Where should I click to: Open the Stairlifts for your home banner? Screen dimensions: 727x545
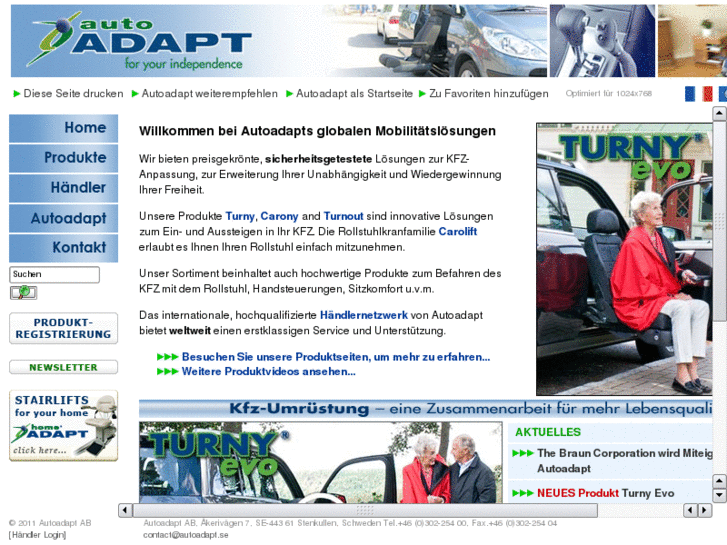pos(64,426)
